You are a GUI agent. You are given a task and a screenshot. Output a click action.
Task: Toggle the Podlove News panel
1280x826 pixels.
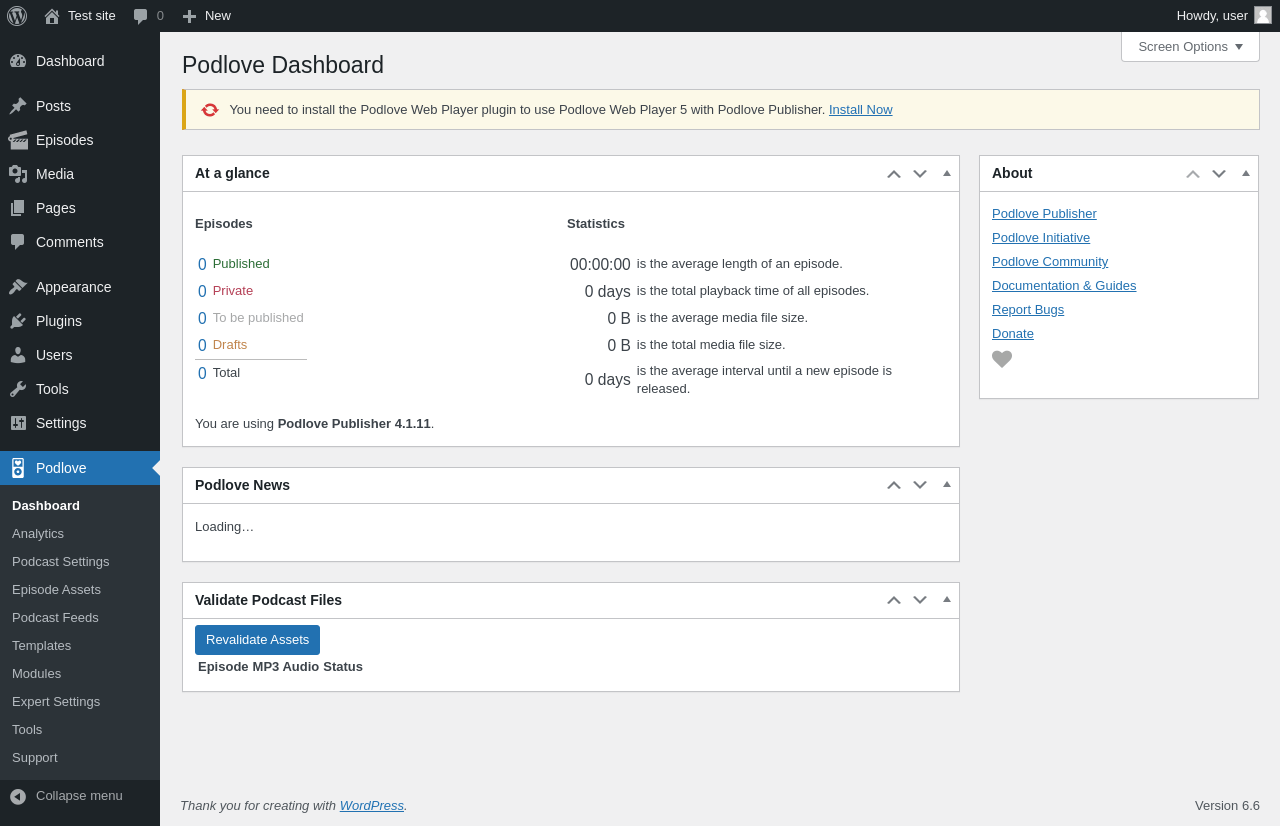click(946, 485)
